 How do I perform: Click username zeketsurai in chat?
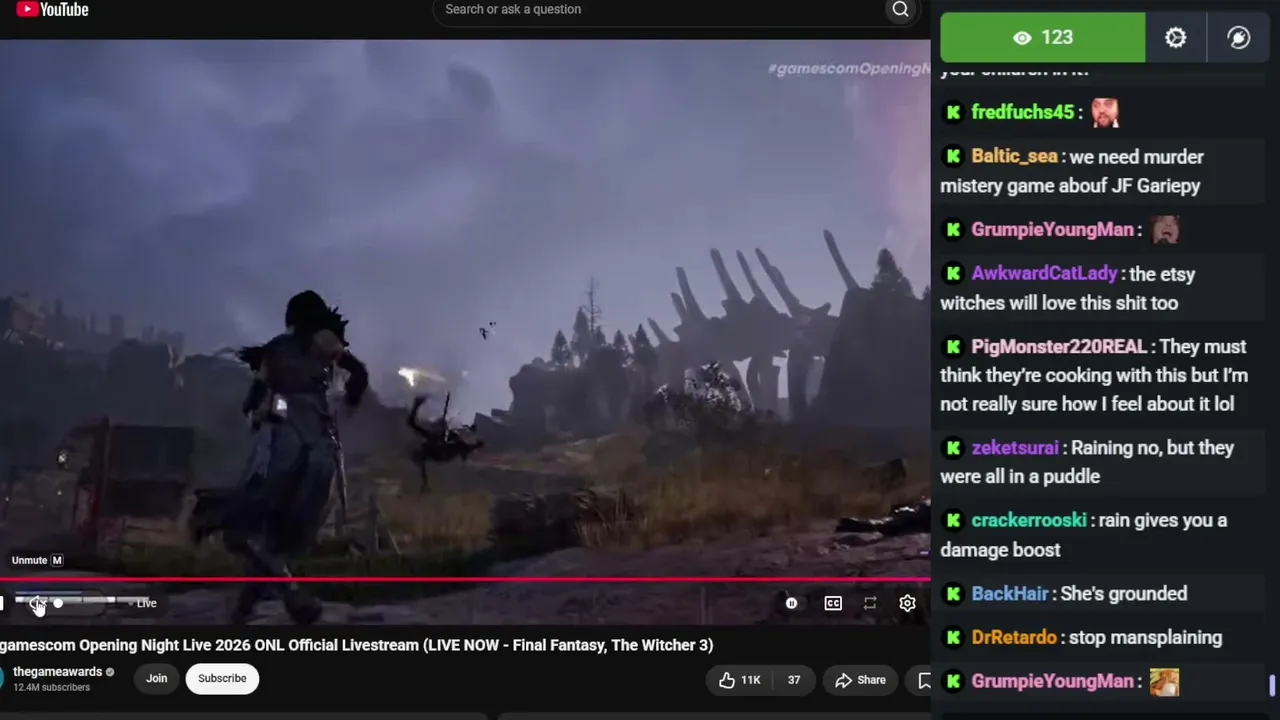coord(1015,447)
